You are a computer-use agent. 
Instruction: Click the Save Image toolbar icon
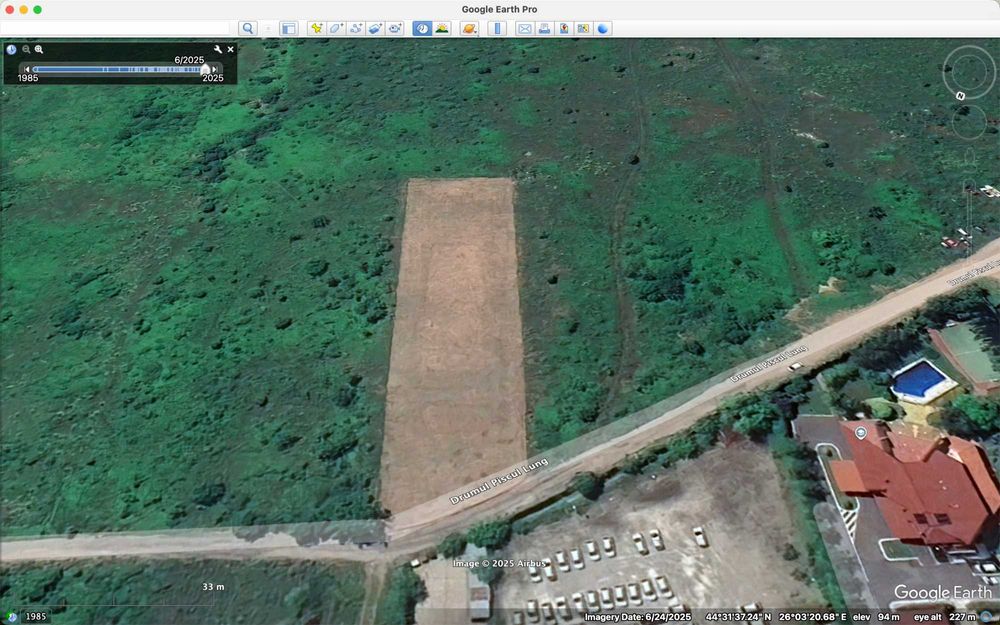564,28
